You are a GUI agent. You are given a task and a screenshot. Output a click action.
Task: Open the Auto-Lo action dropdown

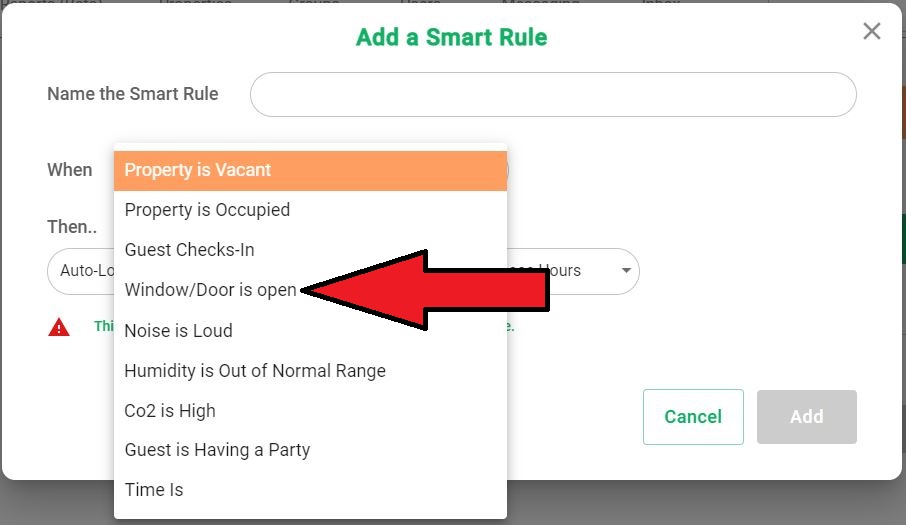[81, 271]
